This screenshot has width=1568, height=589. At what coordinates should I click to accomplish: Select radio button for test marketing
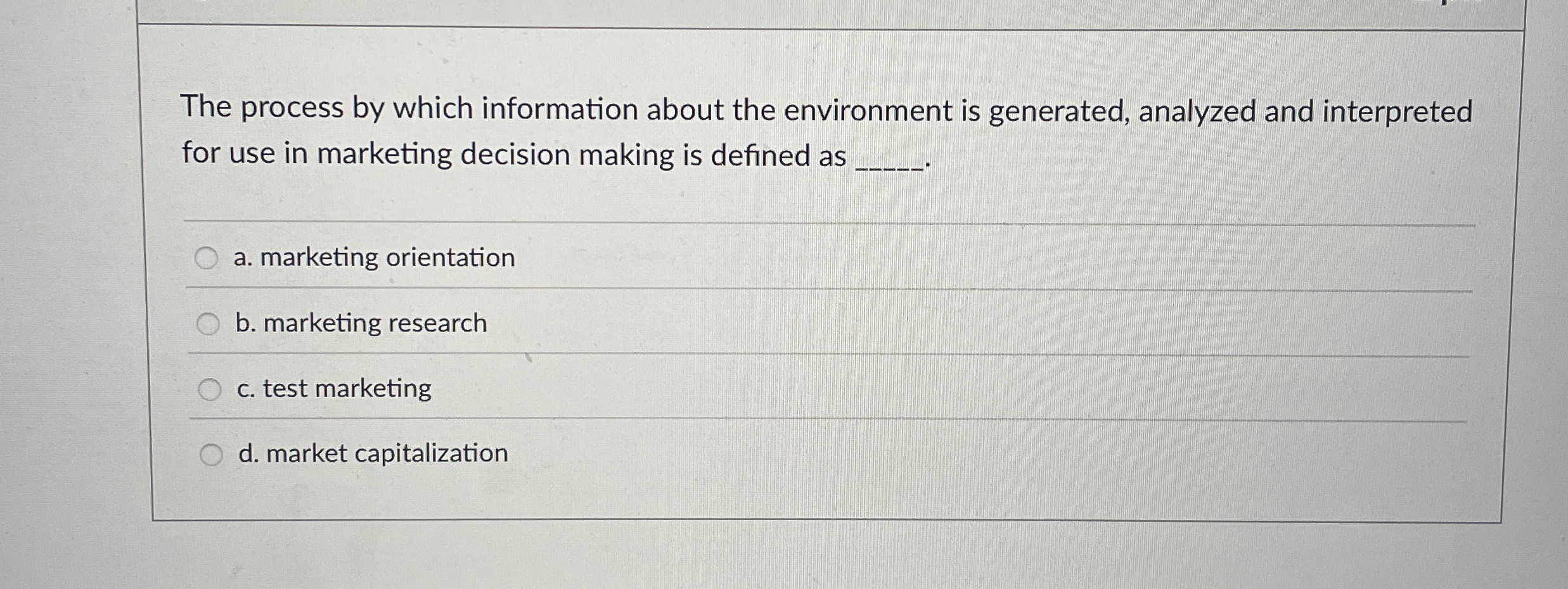209,388
